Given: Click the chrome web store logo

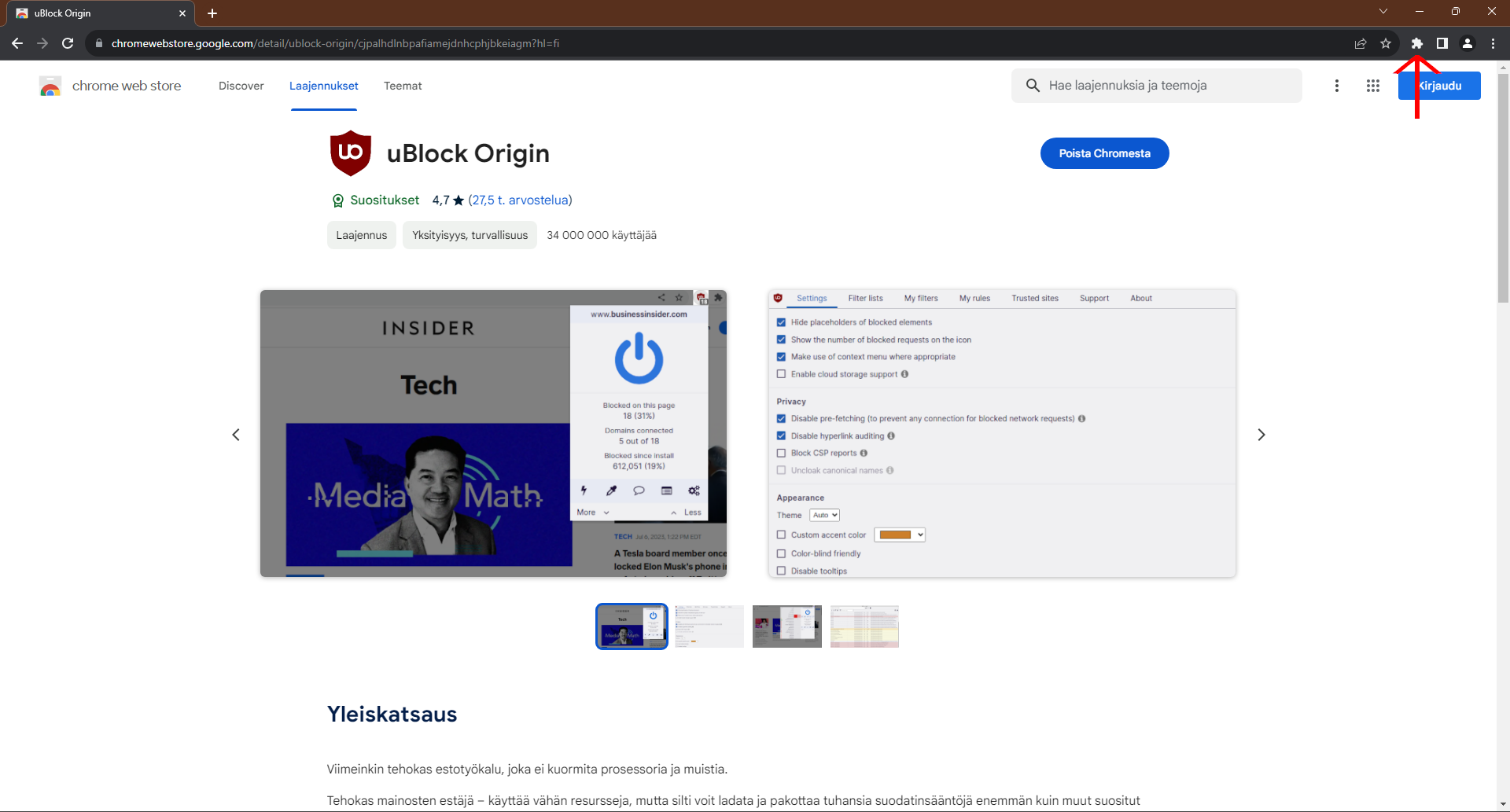Looking at the screenshot, I should 50,86.
